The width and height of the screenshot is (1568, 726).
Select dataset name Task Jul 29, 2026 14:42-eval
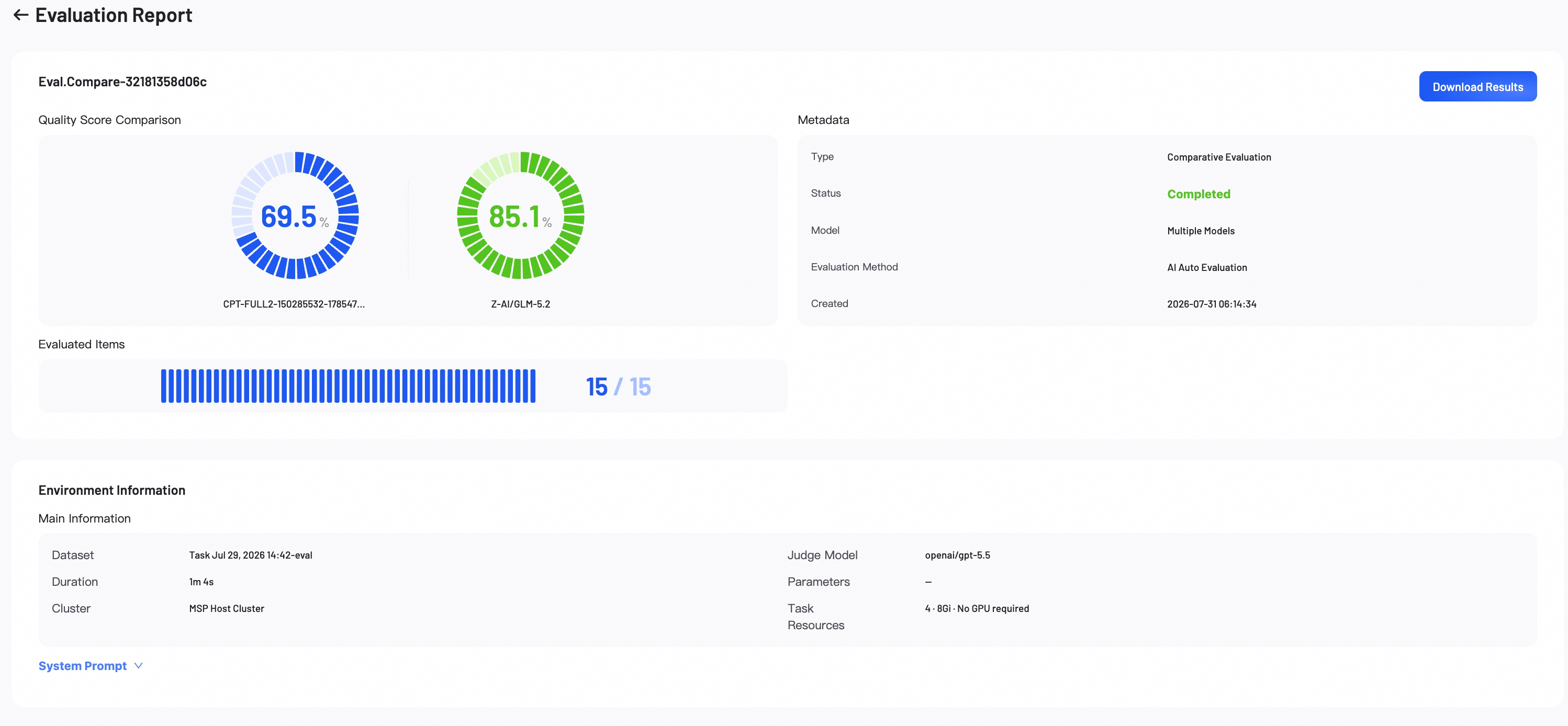251,555
